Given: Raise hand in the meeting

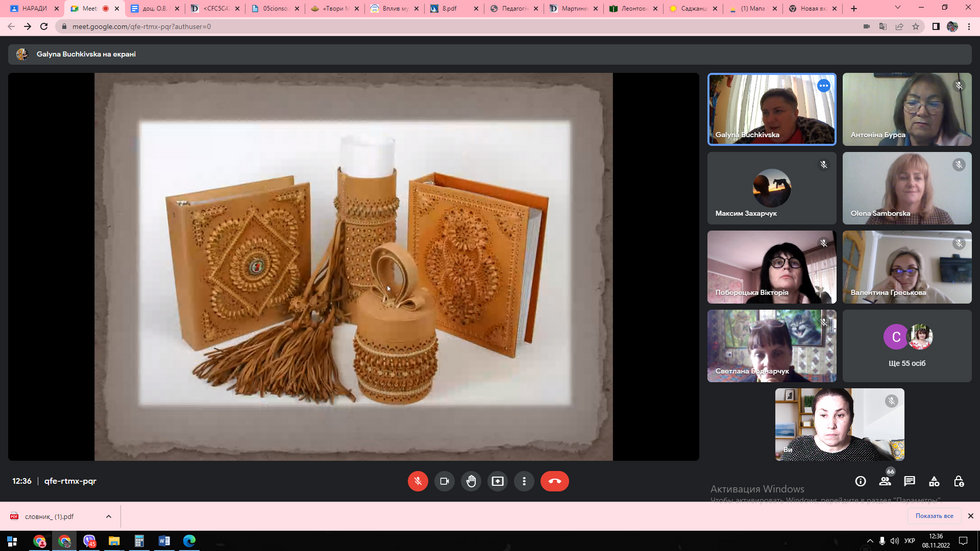Looking at the screenshot, I should (x=471, y=481).
